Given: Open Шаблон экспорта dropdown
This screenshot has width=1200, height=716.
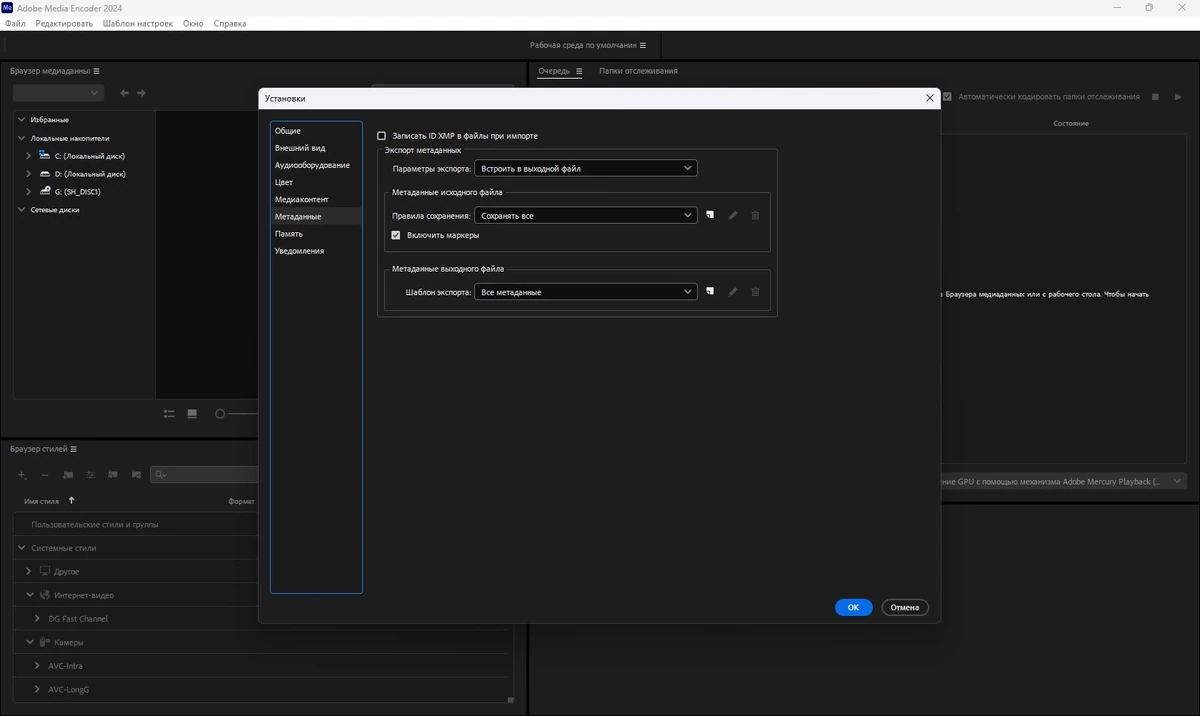Looking at the screenshot, I should 585,292.
